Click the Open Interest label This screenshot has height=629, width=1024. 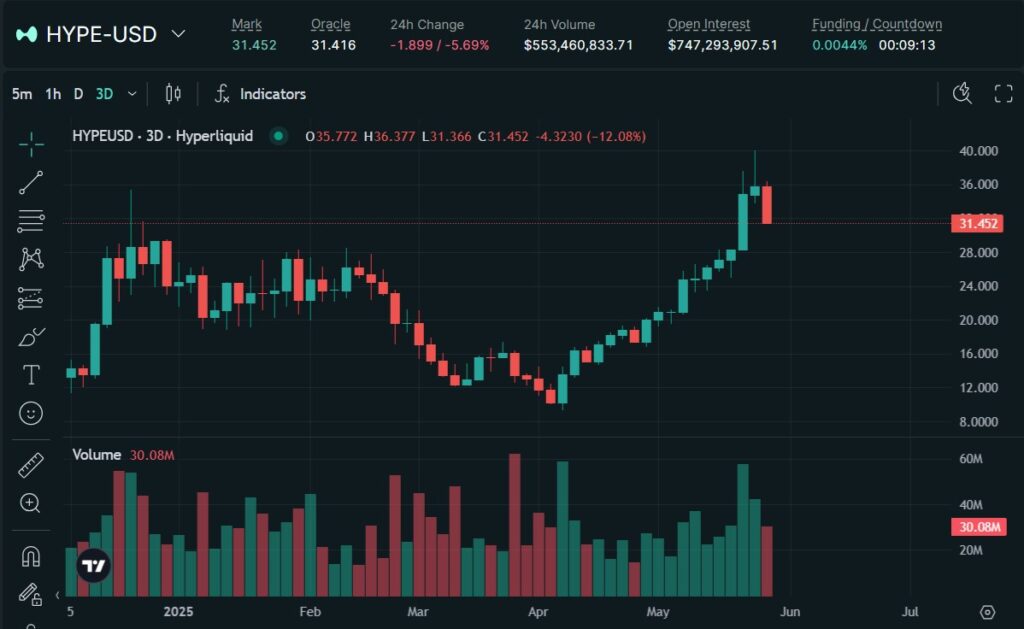click(x=709, y=24)
